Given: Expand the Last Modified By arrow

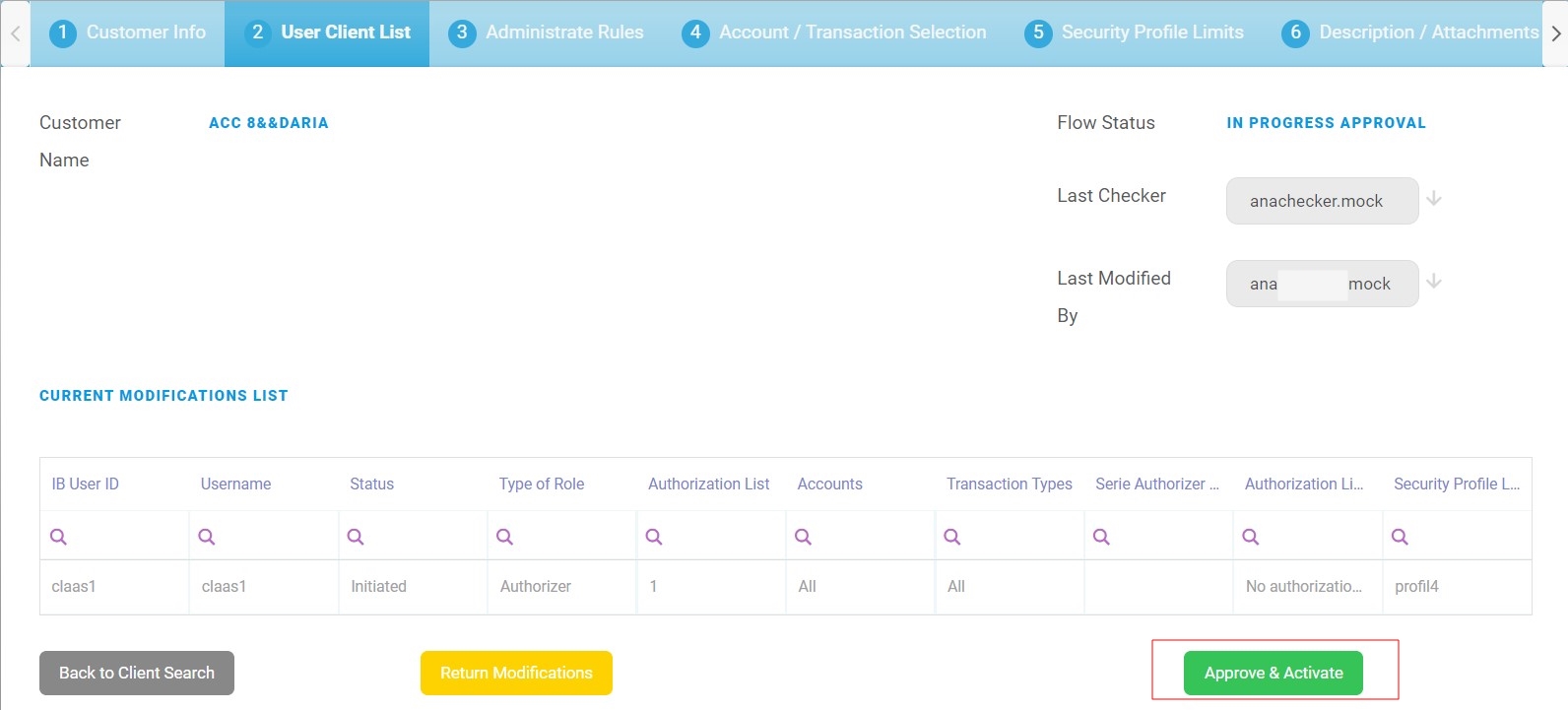Looking at the screenshot, I should point(1434,282).
